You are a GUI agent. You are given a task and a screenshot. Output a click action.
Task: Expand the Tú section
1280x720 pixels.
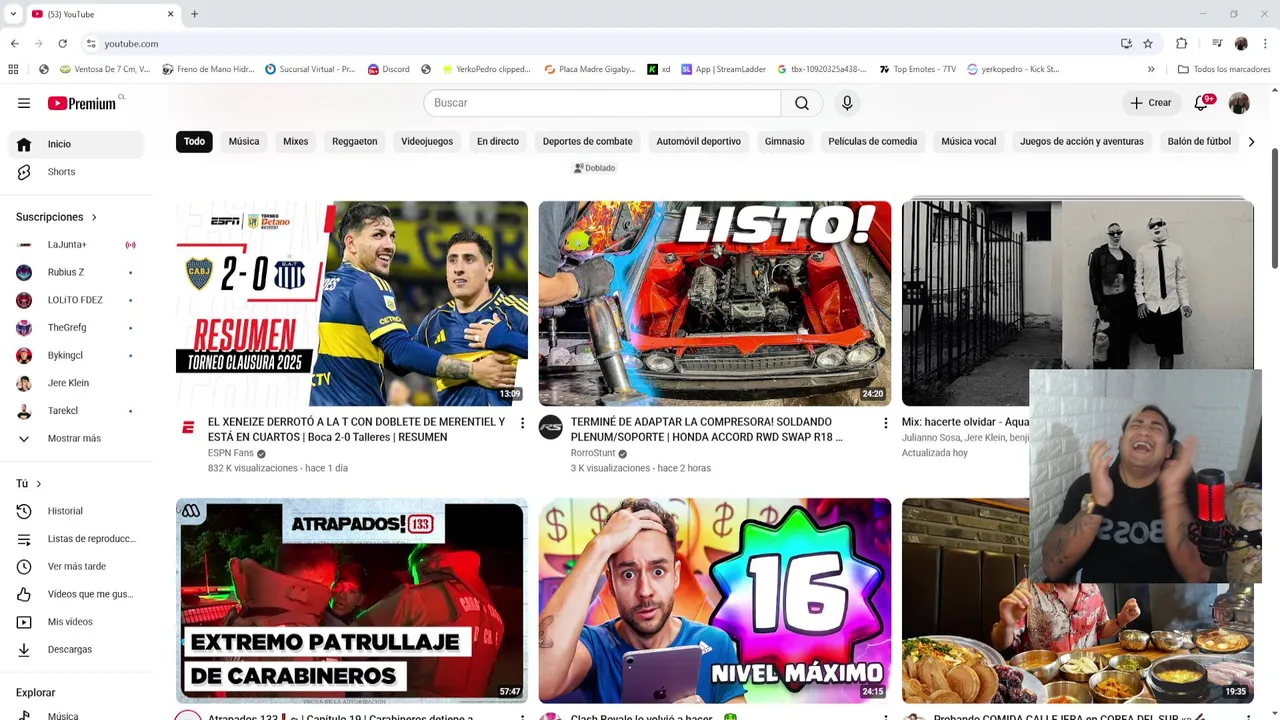point(29,484)
